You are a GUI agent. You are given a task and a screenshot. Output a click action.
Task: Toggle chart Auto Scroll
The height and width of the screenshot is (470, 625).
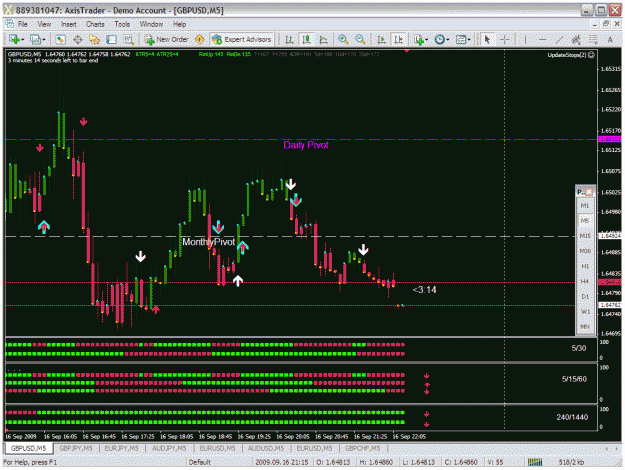(381, 39)
